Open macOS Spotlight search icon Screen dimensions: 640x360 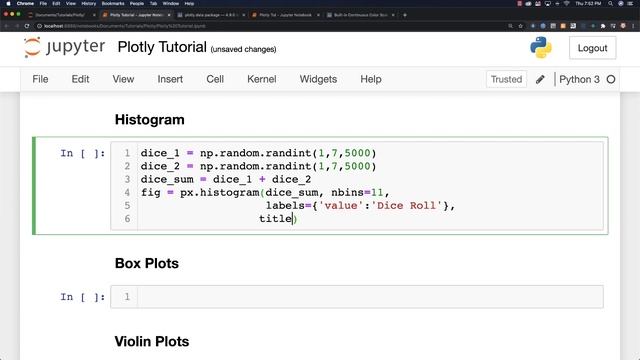click(610, 3)
